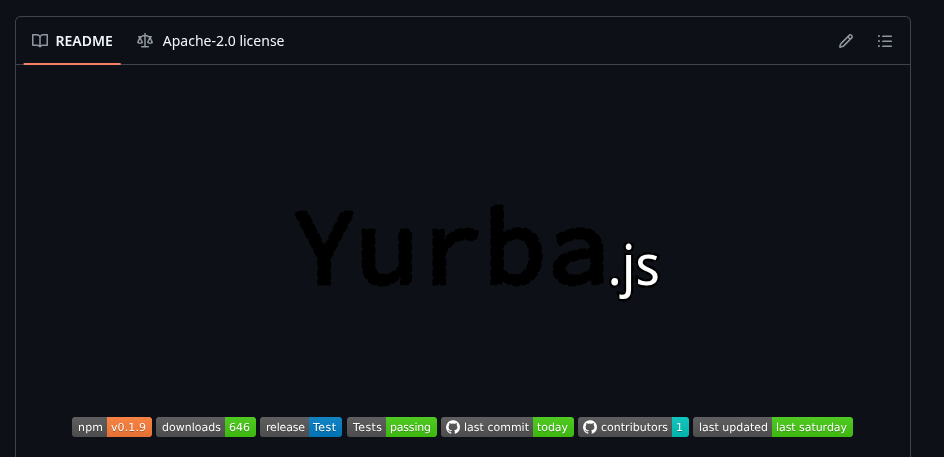Open the release Test badge

coord(301,427)
